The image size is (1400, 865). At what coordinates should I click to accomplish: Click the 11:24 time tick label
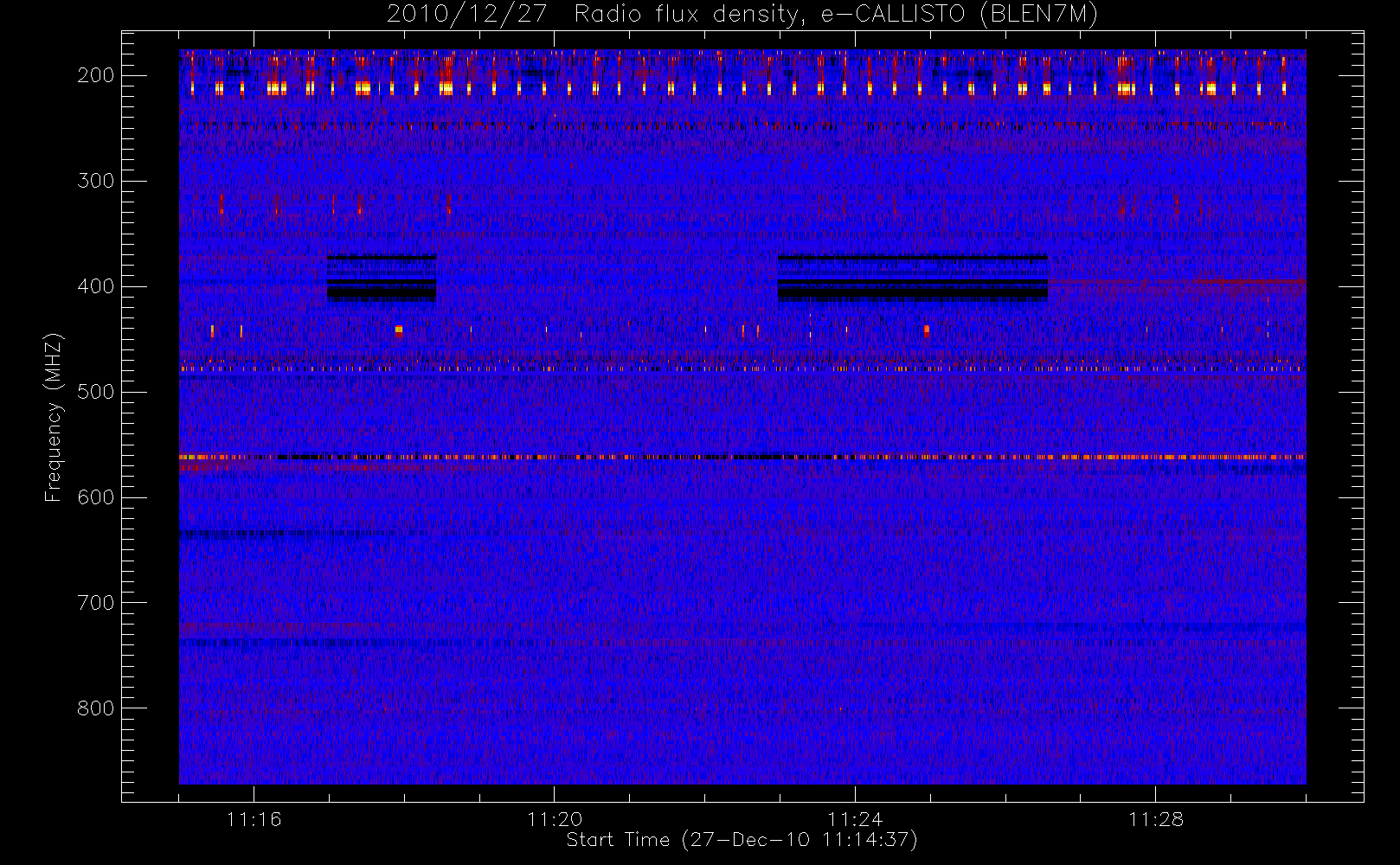(x=855, y=819)
